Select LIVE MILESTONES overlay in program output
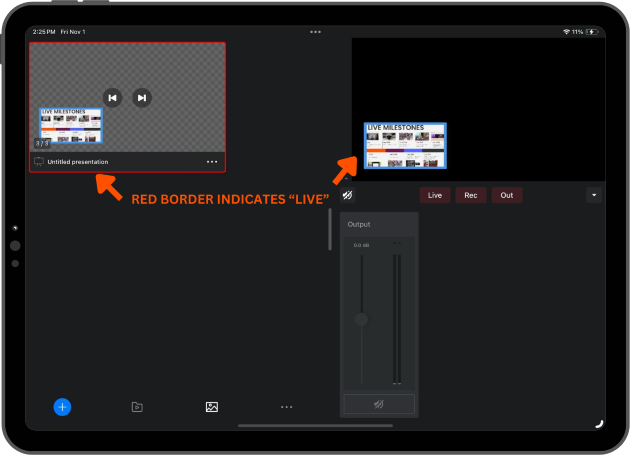The image size is (630, 455). [x=405, y=146]
